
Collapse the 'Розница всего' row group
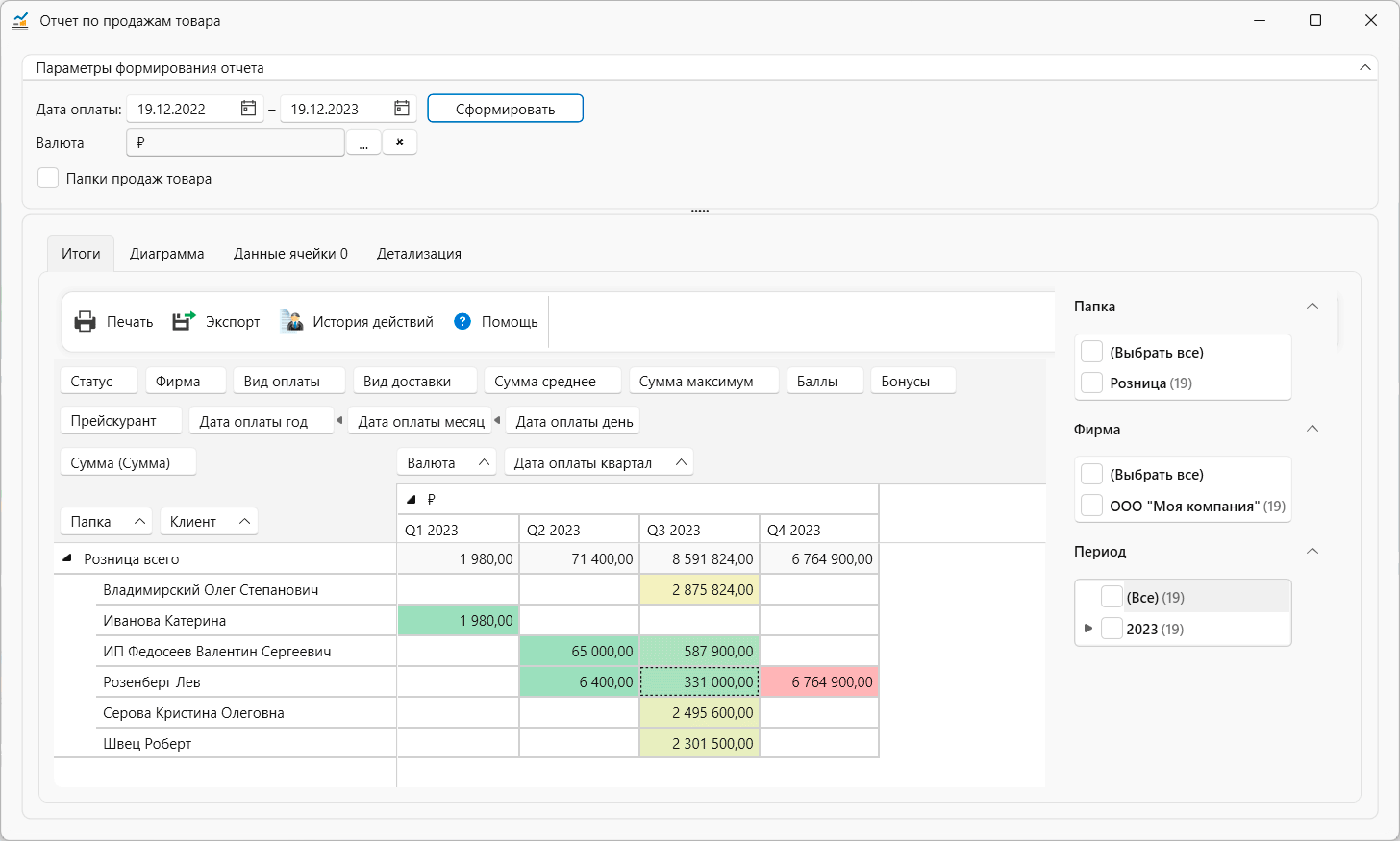click(67, 558)
